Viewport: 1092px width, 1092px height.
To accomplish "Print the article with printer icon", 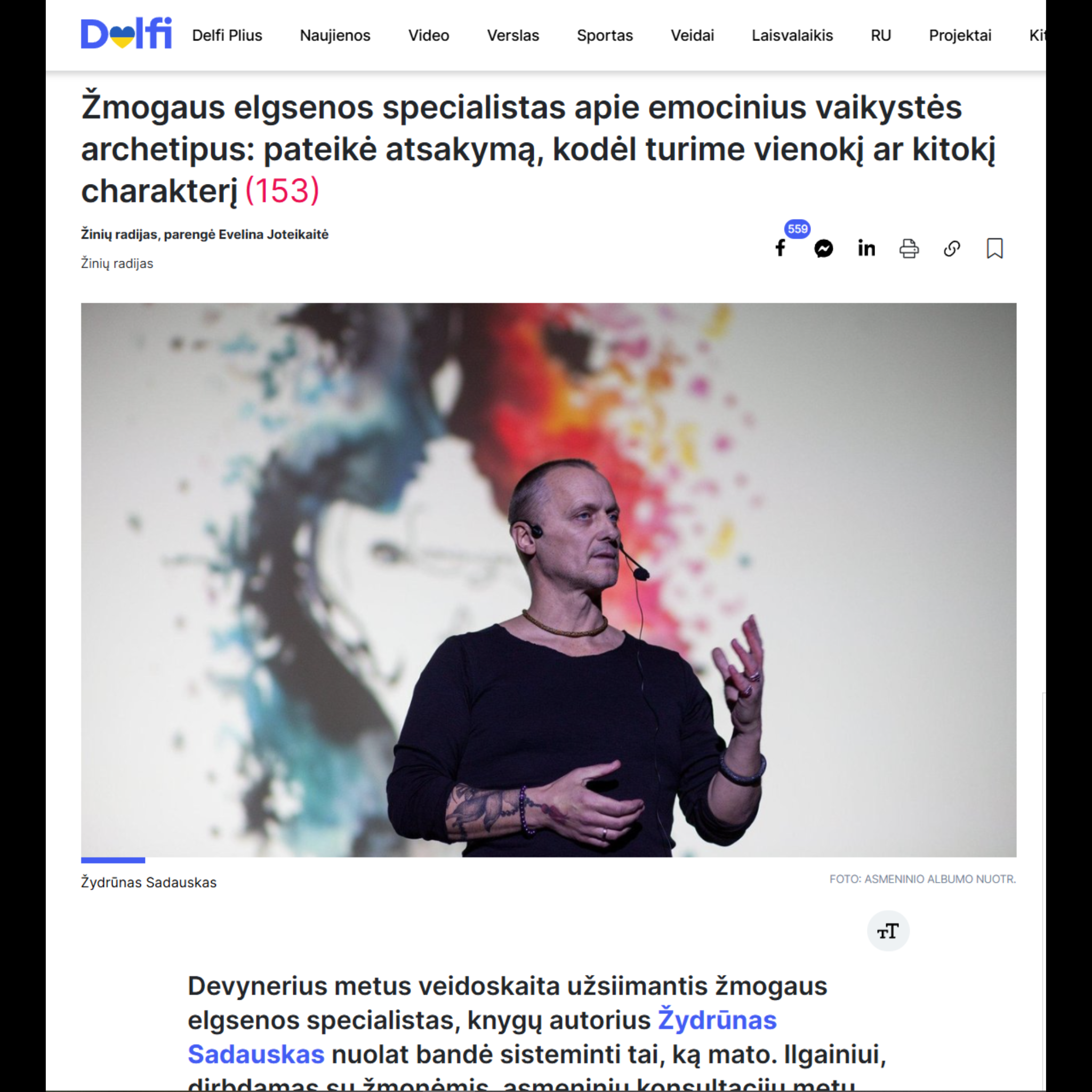I will [x=909, y=248].
